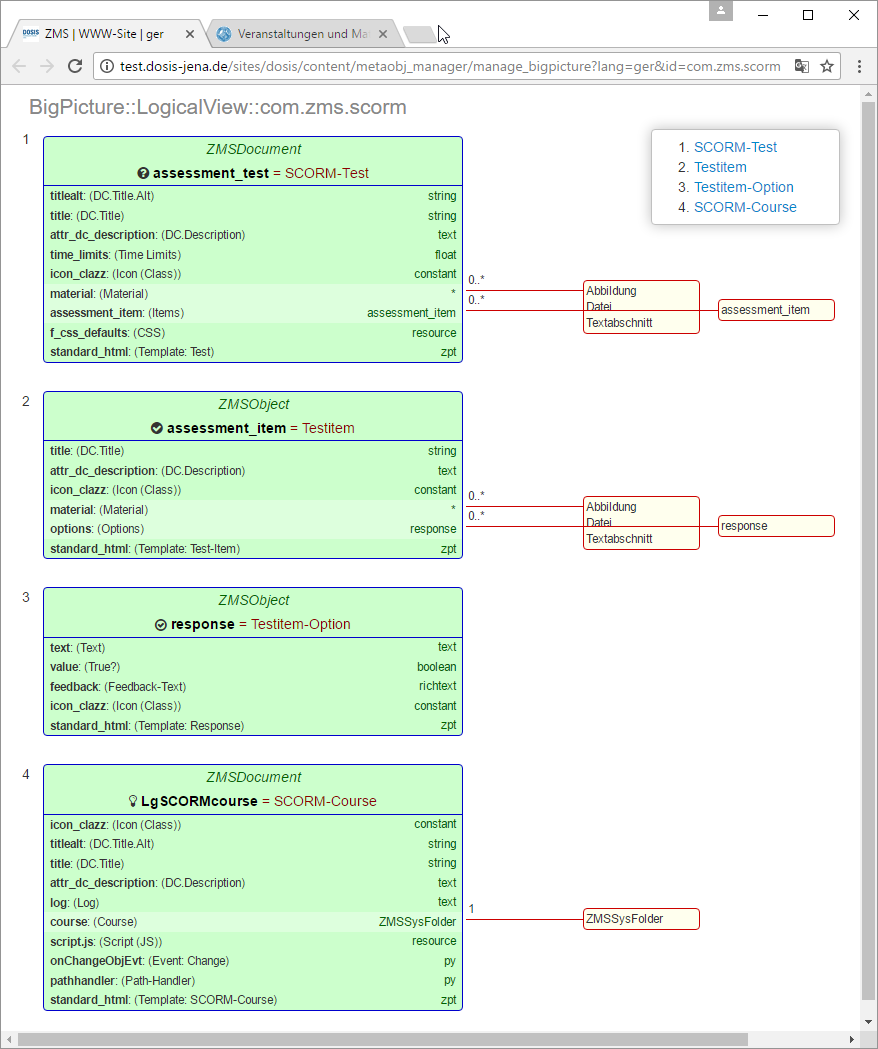Screen dimensions: 878x1049
Task: Click the ZMSSysFolder relation box
Action: [x=641, y=919]
